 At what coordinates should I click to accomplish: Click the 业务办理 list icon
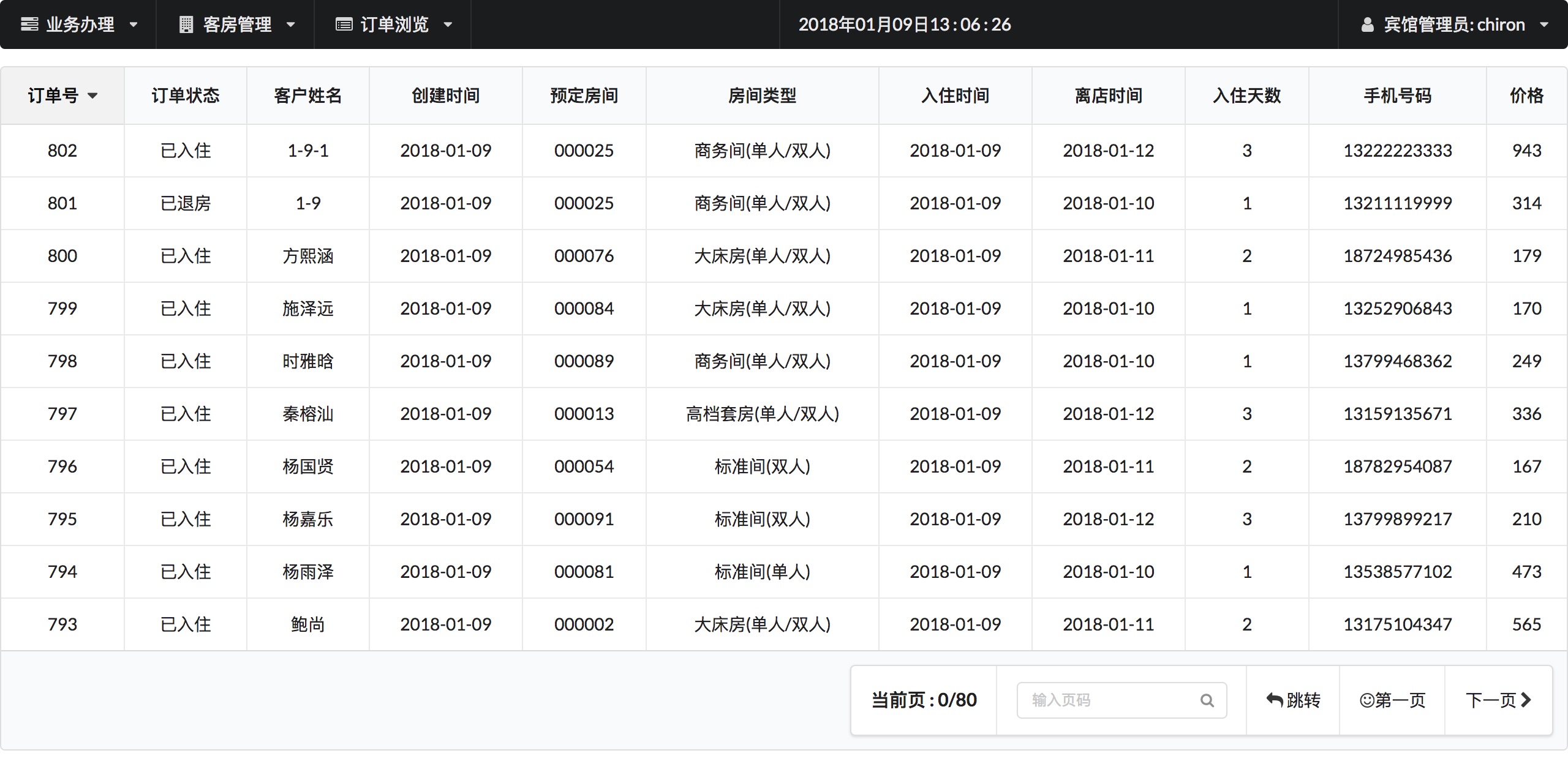point(29,24)
